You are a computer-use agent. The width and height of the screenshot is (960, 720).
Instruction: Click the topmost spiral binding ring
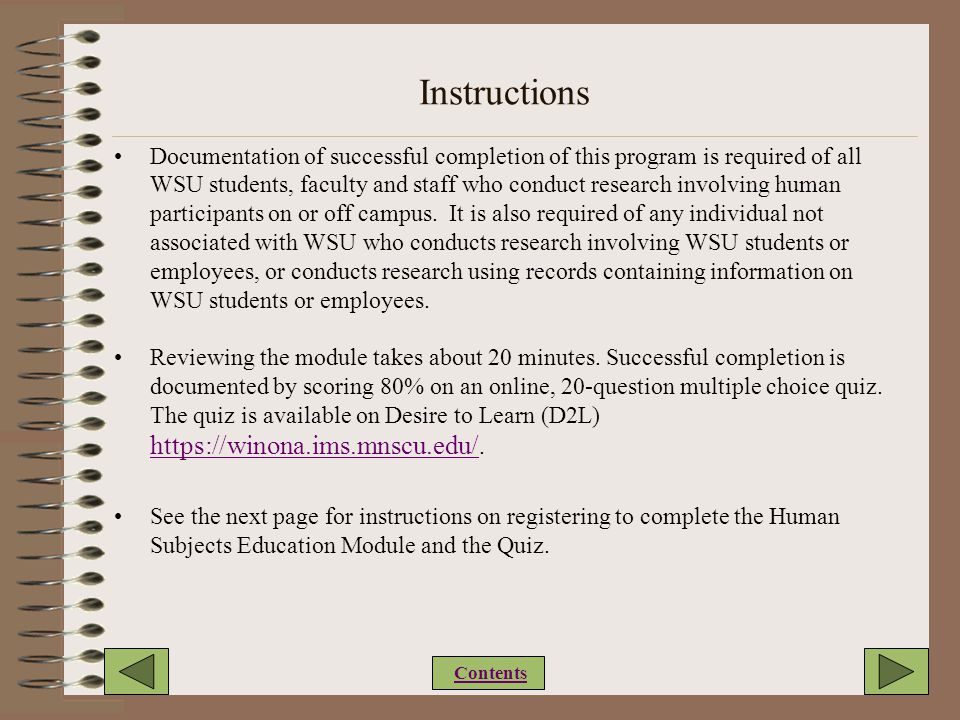tap(59, 43)
